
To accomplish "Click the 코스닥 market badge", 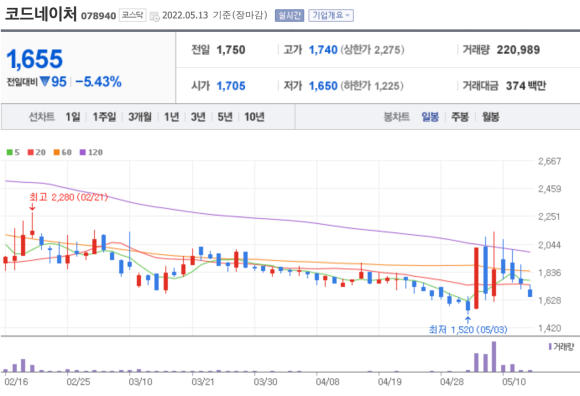I will pos(132,15).
